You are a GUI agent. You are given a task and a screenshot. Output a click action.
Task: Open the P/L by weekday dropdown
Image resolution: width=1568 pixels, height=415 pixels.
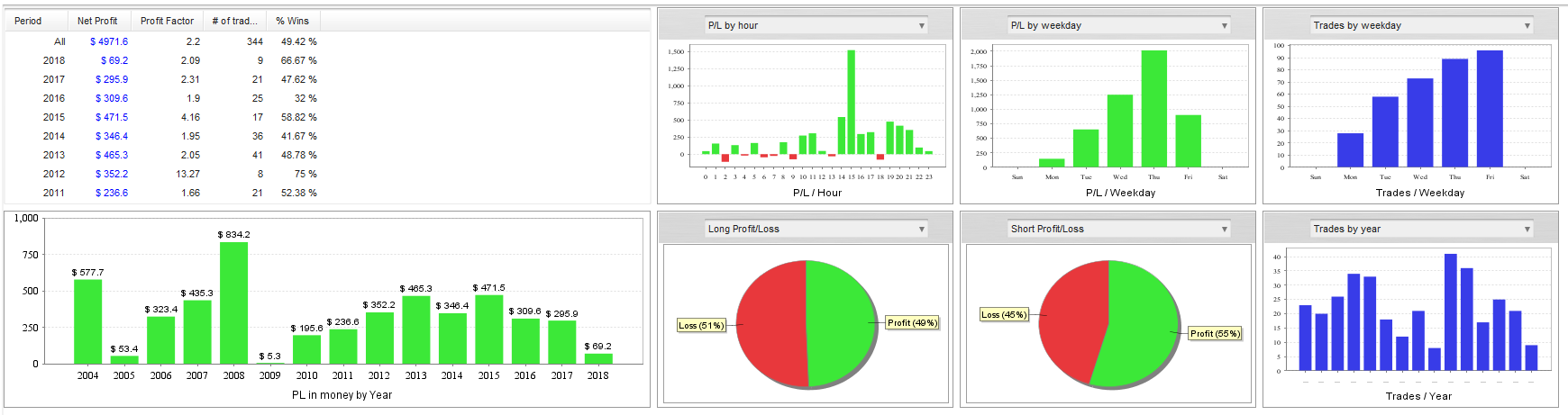(x=1119, y=25)
